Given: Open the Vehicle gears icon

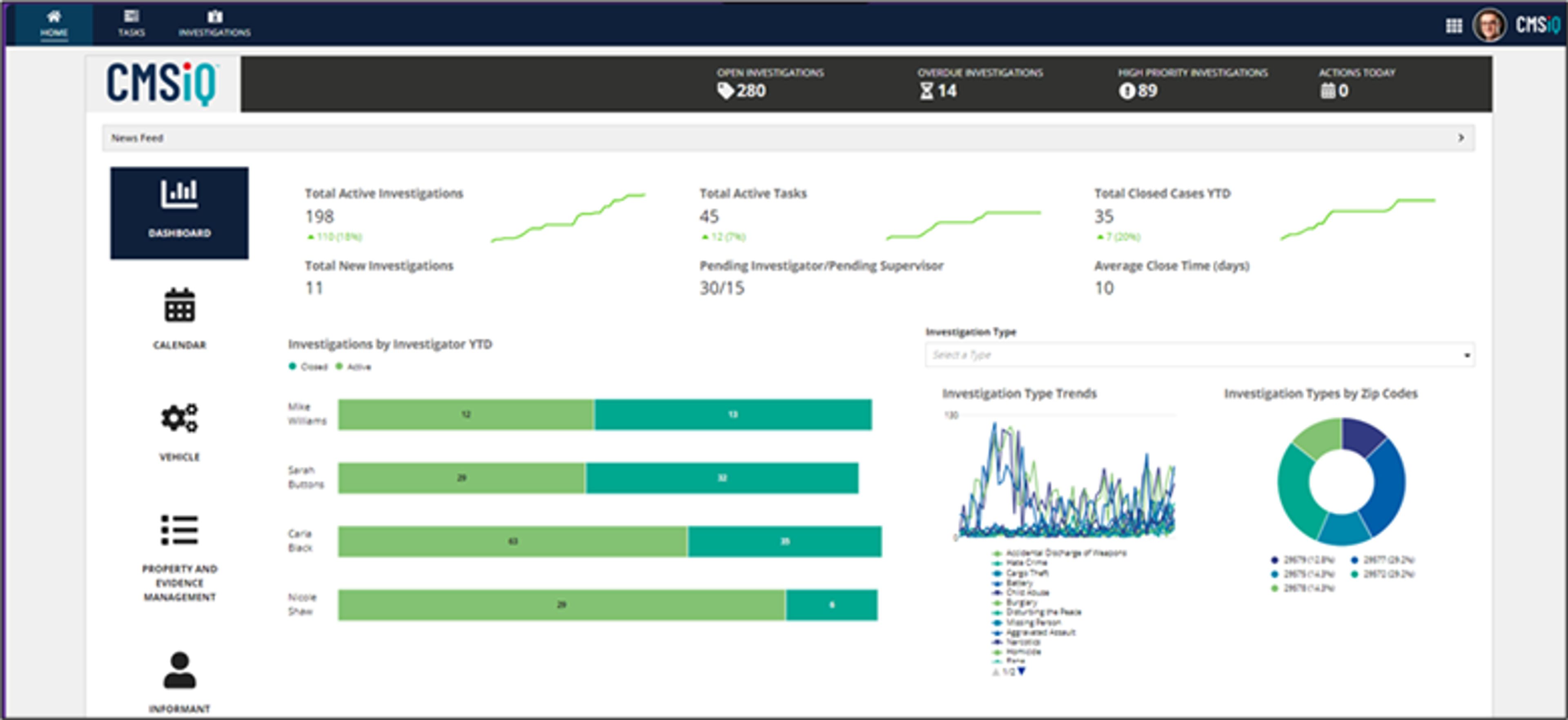Looking at the screenshot, I should click(179, 417).
